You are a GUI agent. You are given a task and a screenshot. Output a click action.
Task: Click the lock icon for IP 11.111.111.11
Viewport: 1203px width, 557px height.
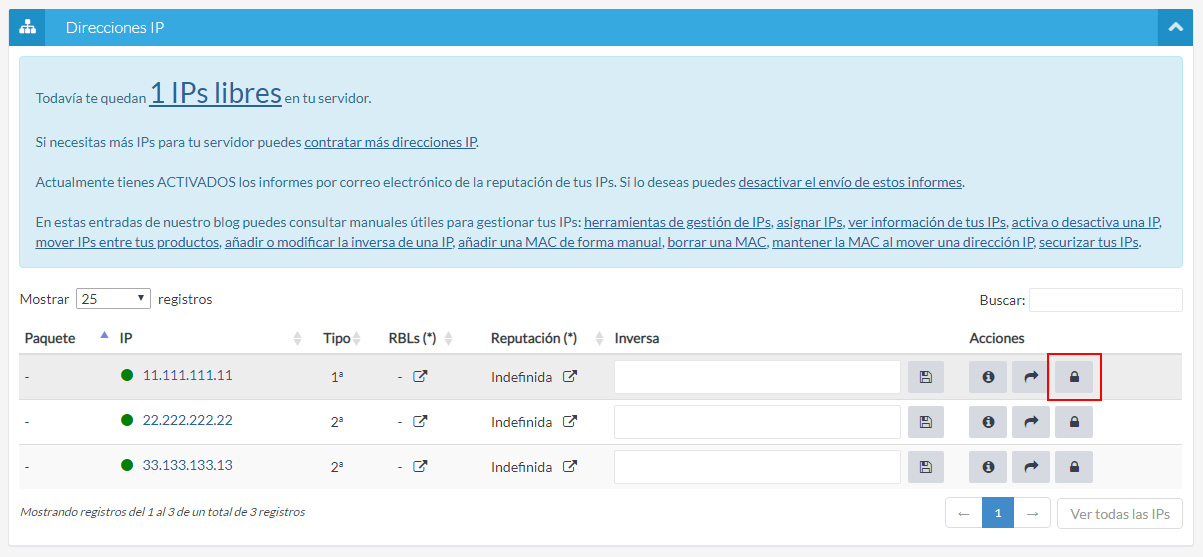(1074, 377)
